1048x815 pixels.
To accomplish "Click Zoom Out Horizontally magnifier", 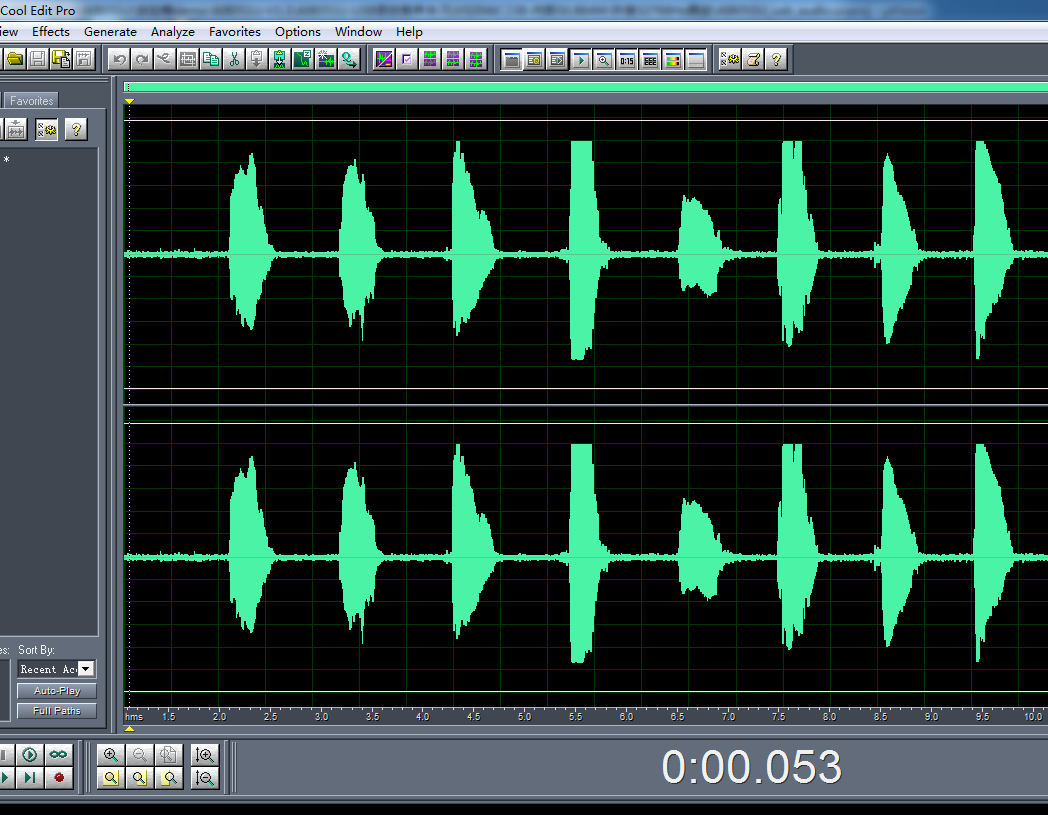I will coord(140,755).
